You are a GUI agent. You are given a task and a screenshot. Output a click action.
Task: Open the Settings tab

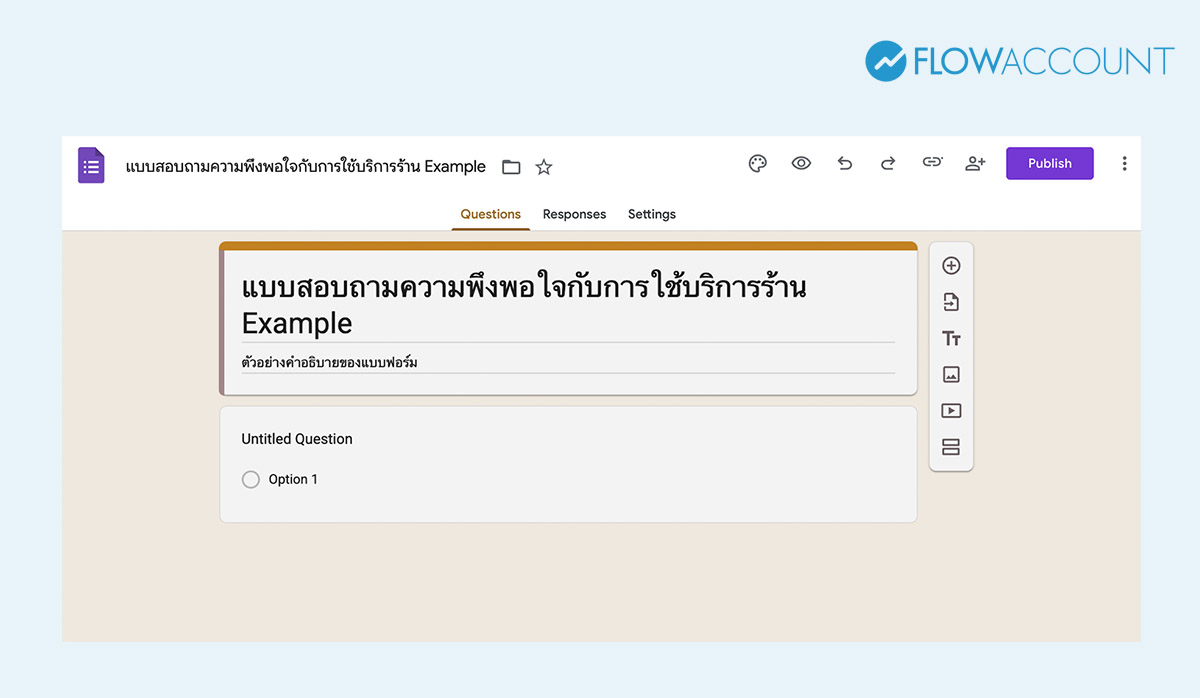(x=651, y=214)
